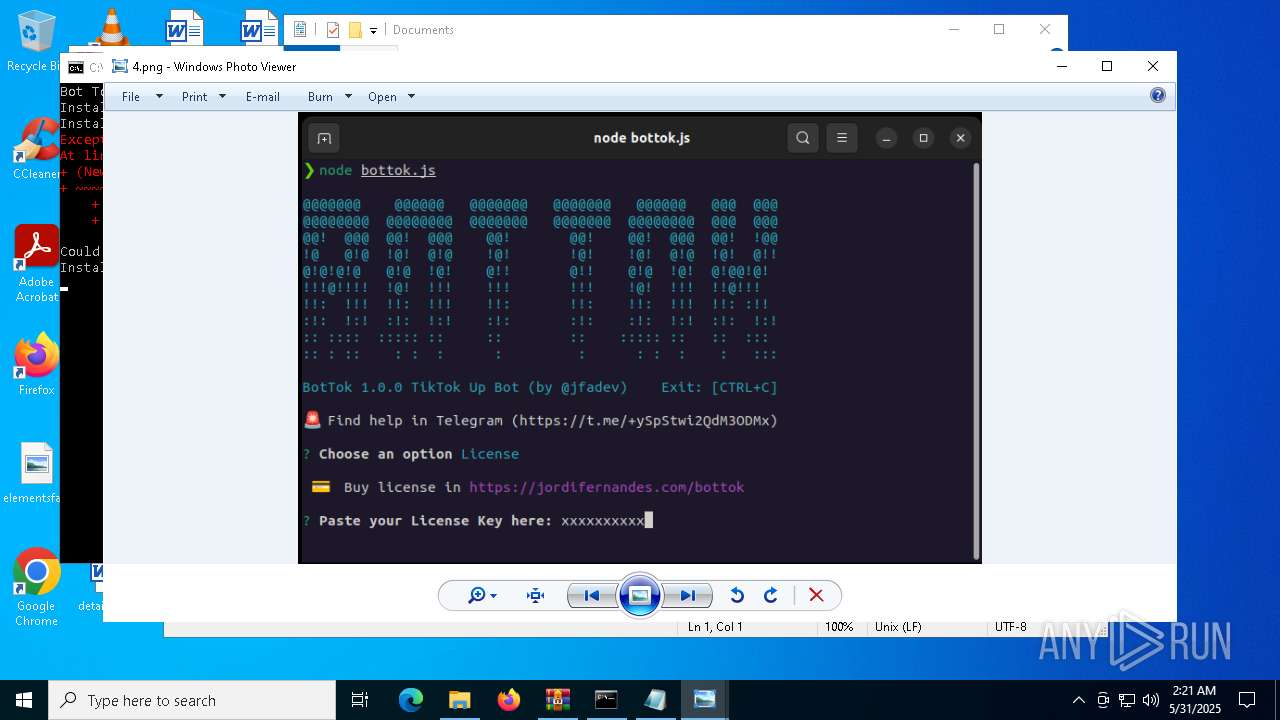Select the first Word document on desktop
The height and width of the screenshot is (720, 1280).
pyautogui.click(x=184, y=28)
